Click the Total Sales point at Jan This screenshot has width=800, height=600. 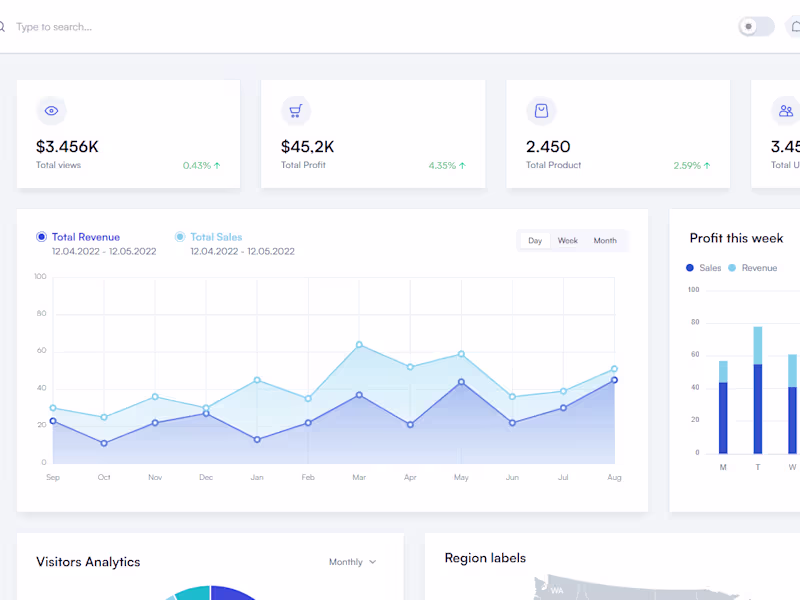pyautogui.click(x=257, y=380)
